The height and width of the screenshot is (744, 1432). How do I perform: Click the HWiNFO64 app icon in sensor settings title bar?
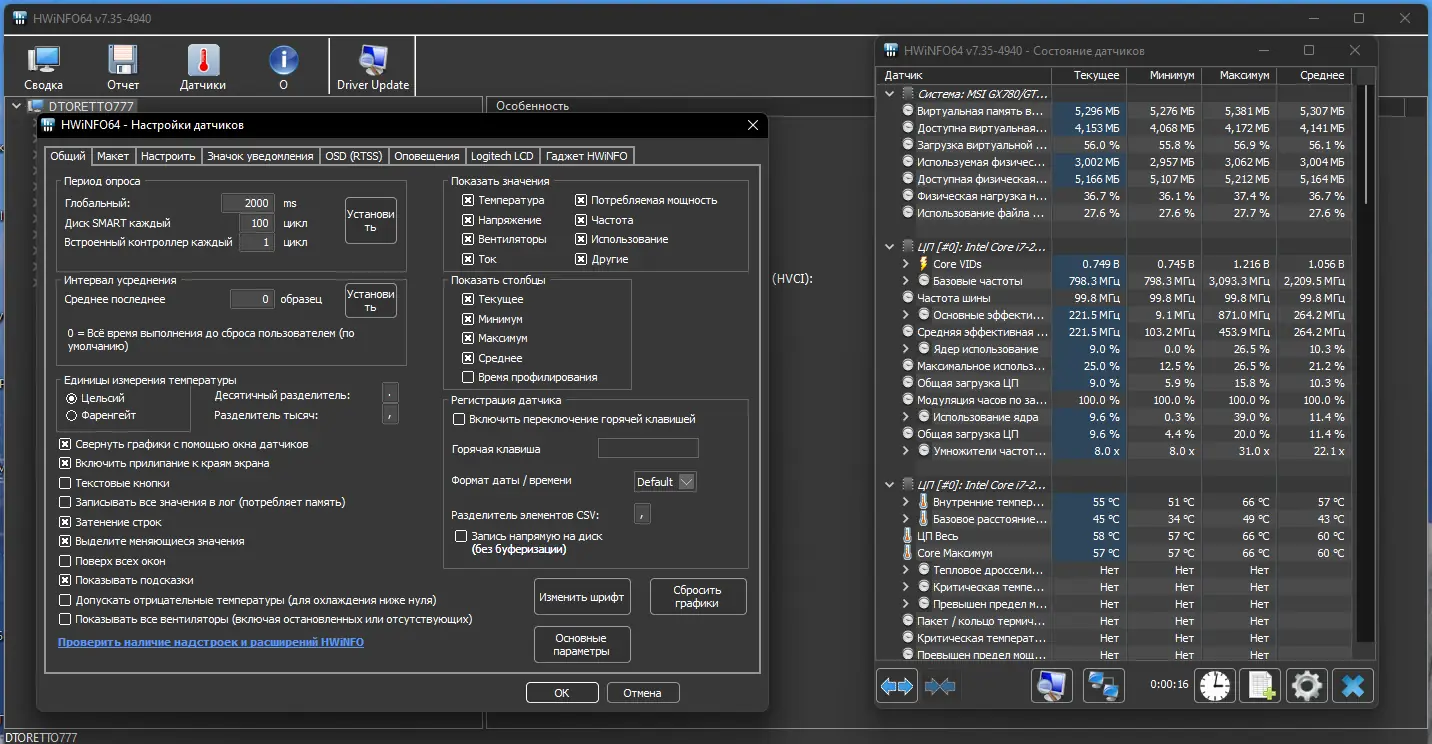(48, 125)
